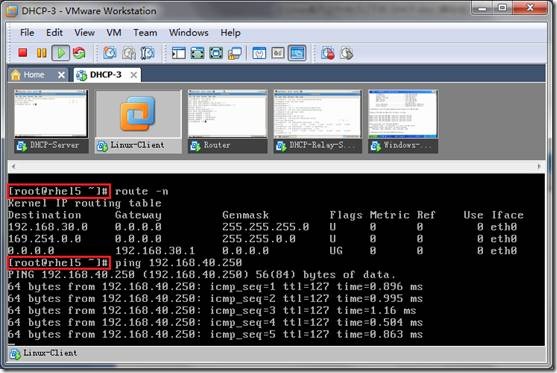Image resolution: width=557 pixels, height=373 pixels.
Task: Click the 255.255.255.0 genmask value
Action: point(266,227)
